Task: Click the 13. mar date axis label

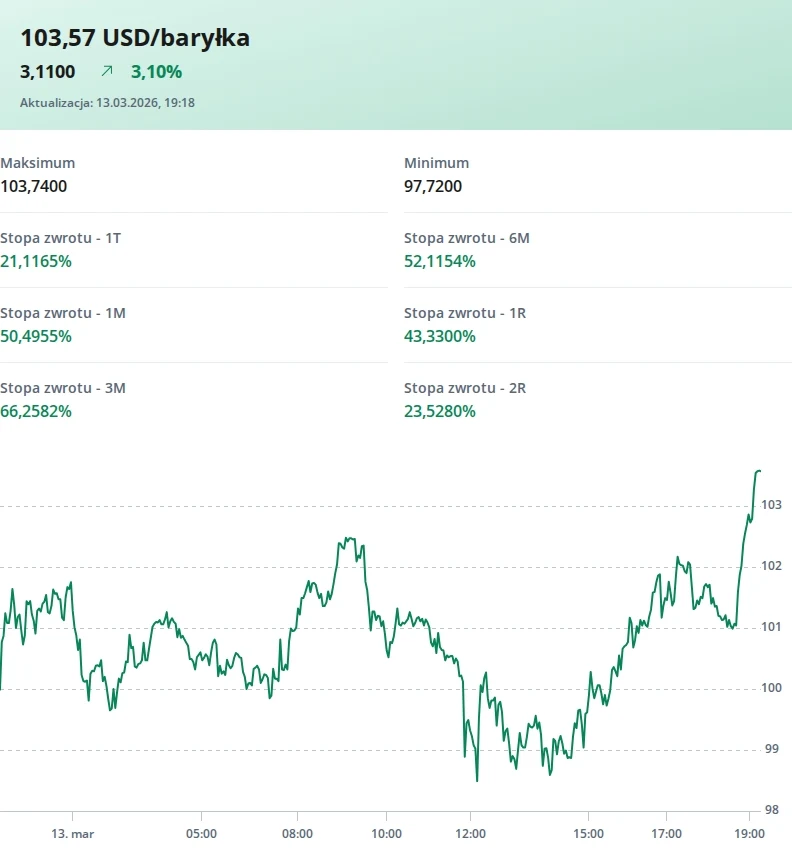Action: point(73,832)
